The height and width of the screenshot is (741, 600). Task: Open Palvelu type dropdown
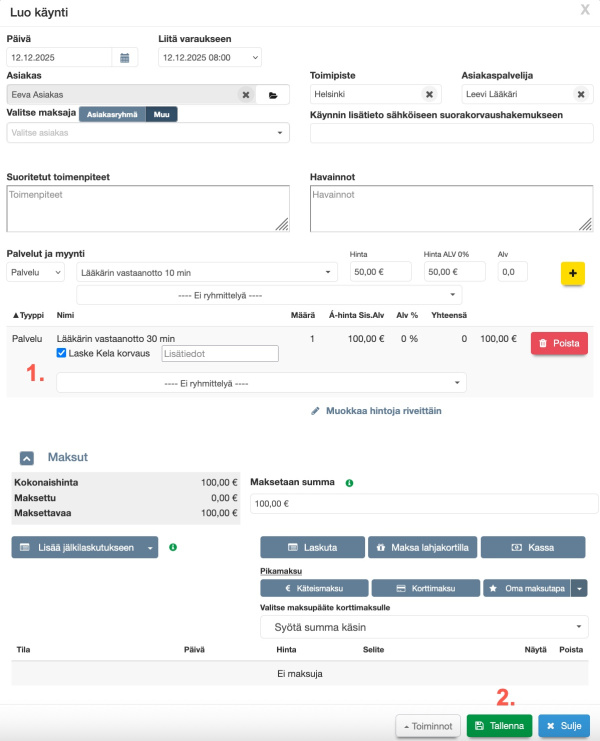pos(36,272)
